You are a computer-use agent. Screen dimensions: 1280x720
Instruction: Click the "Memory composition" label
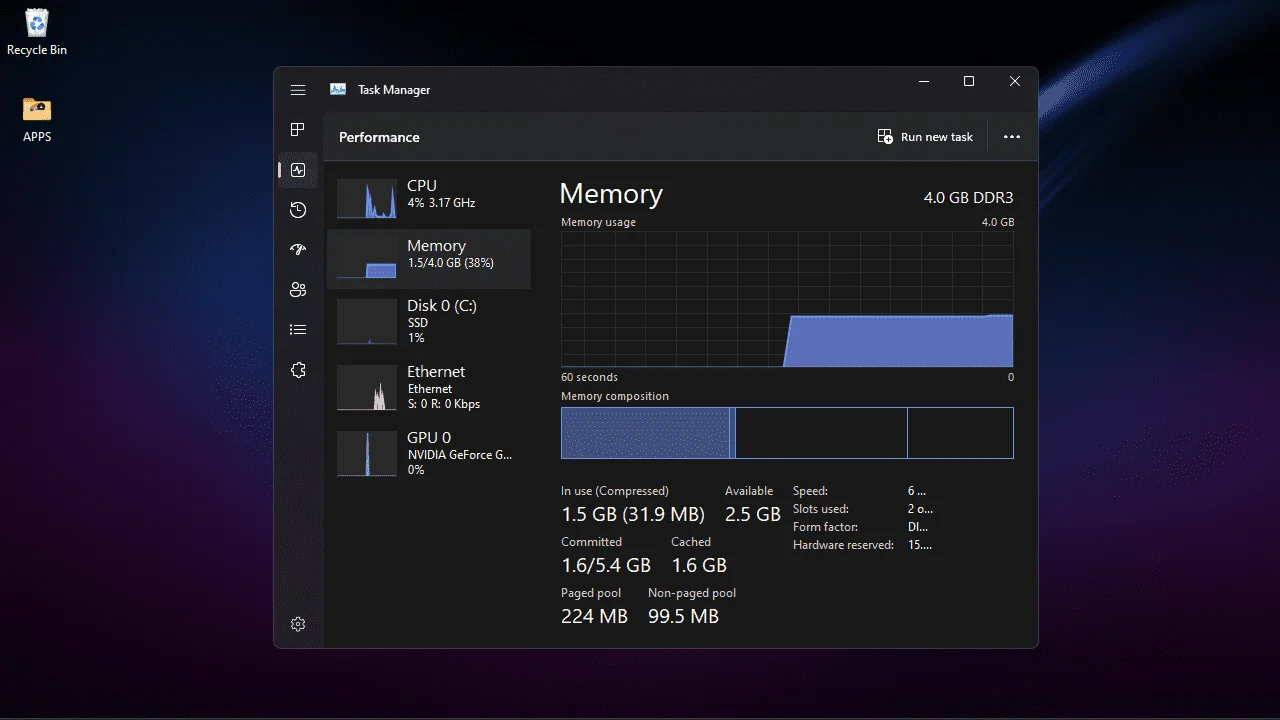click(615, 396)
